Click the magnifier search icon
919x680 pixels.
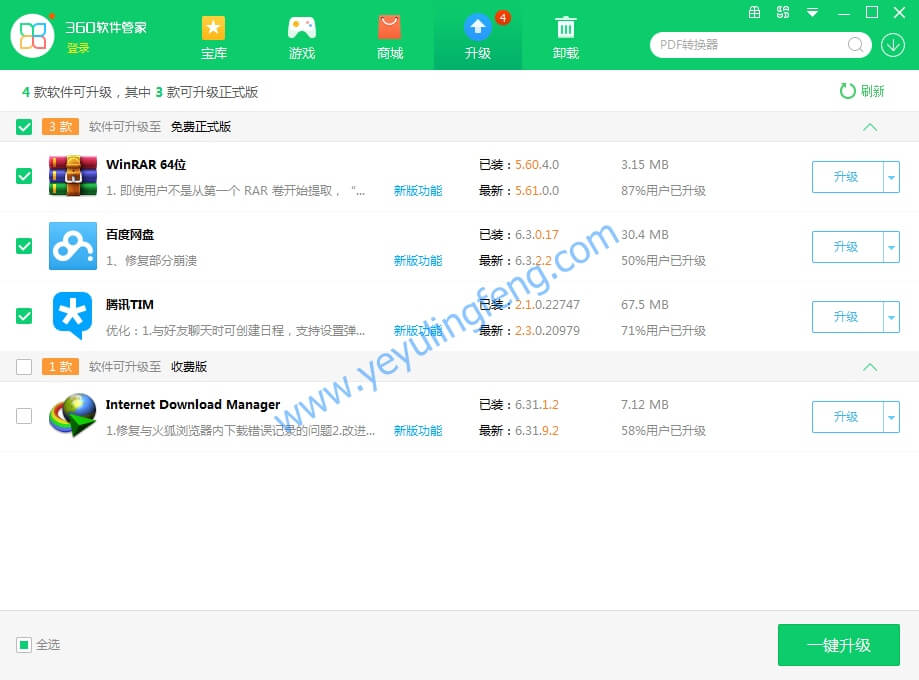coord(856,45)
